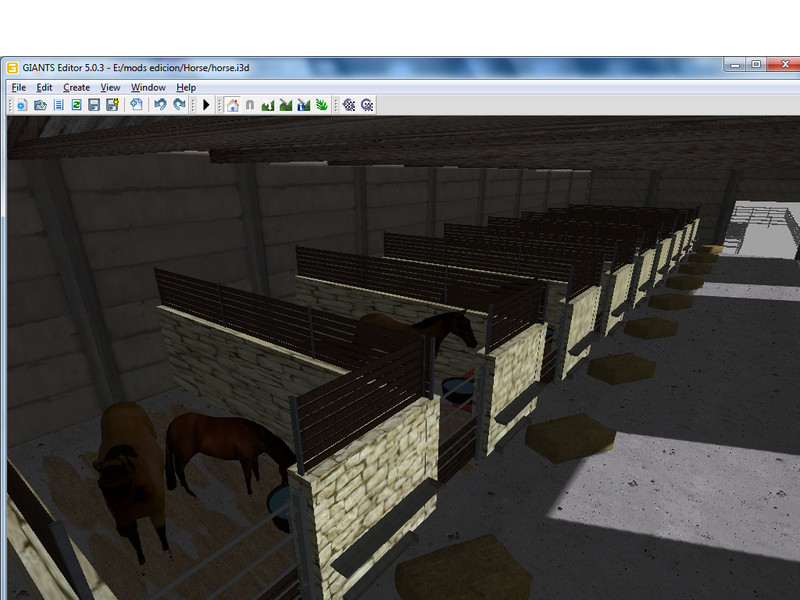Click the Open file folder icon
Image resolution: width=800 pixels, height=600 pixels.
[40, 104]
